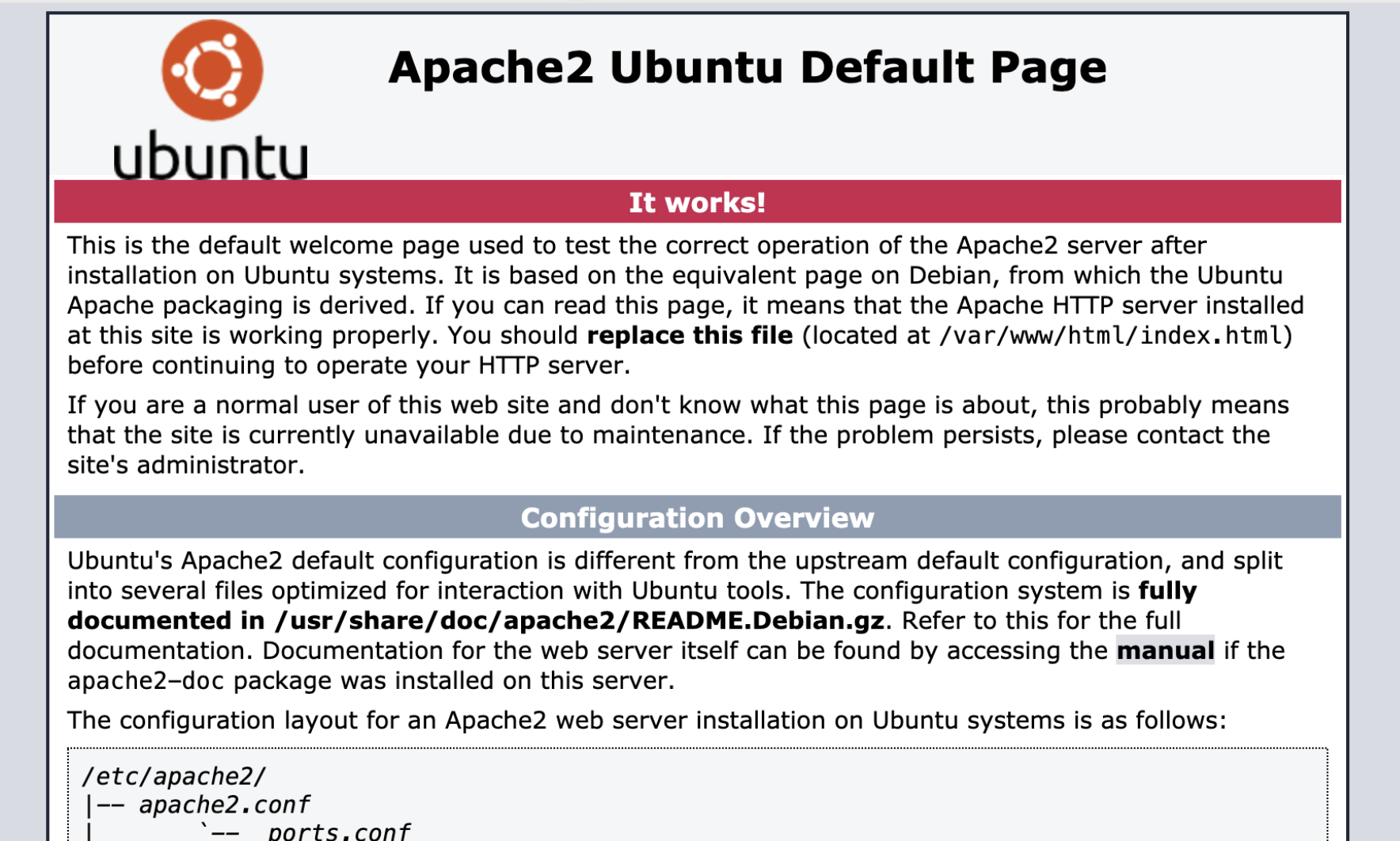Click ports.conf in the configuration tree
The height and width of the screenshot is (841, 1400).
[x=338, y=831]
